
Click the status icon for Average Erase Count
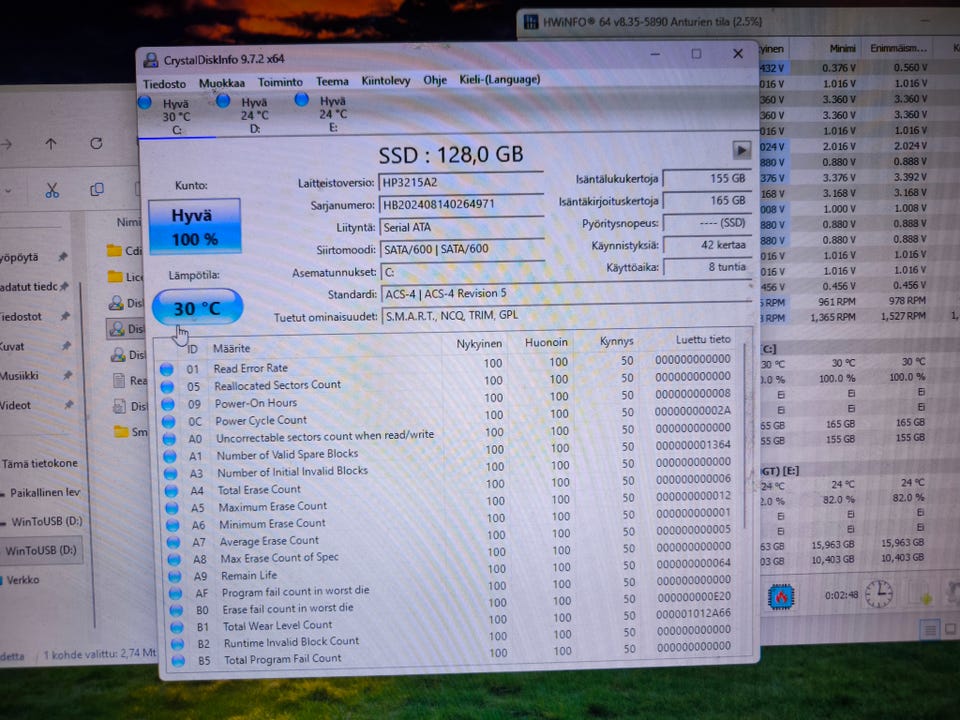(173, 542)
